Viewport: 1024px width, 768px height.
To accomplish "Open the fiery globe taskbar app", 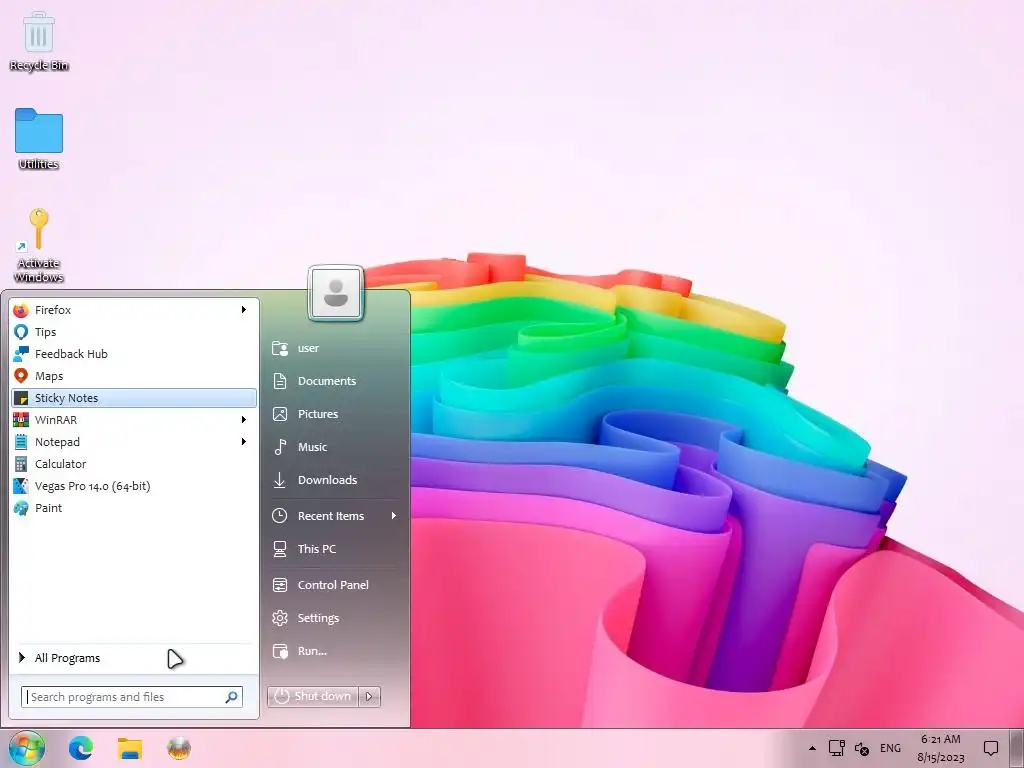I will coord(179,748).
